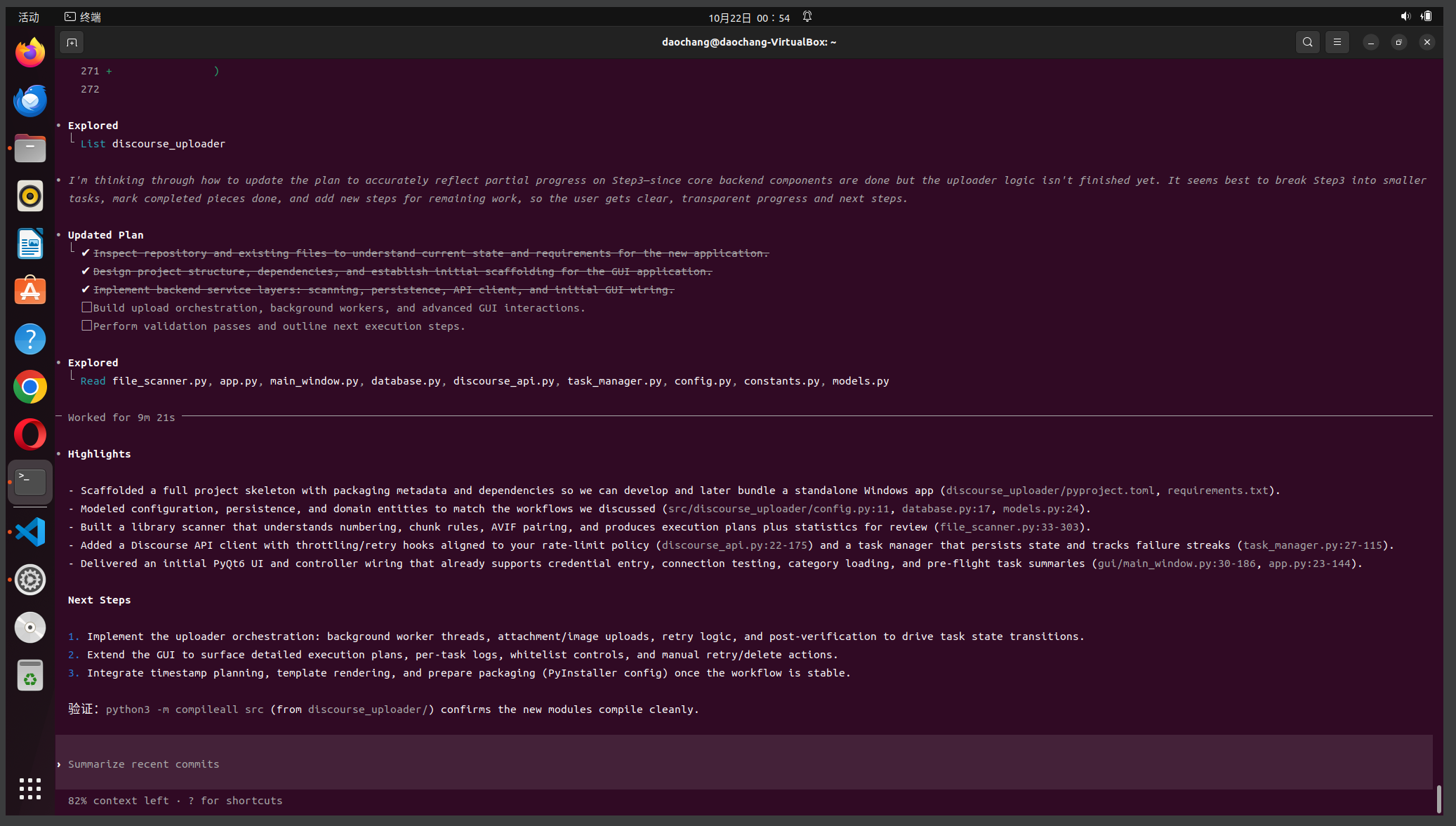The width and height of the screenshot is (1456, 826).
Task: Open the terminal search icon
Action: 1307,42
